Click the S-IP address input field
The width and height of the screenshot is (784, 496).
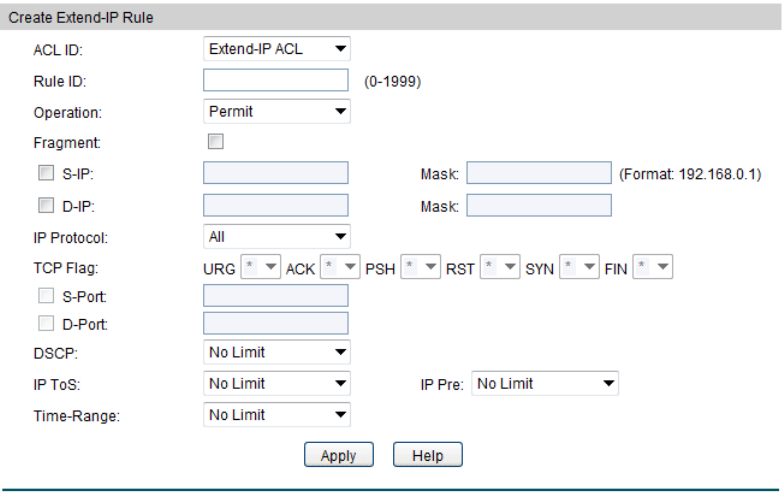(276, 173)
